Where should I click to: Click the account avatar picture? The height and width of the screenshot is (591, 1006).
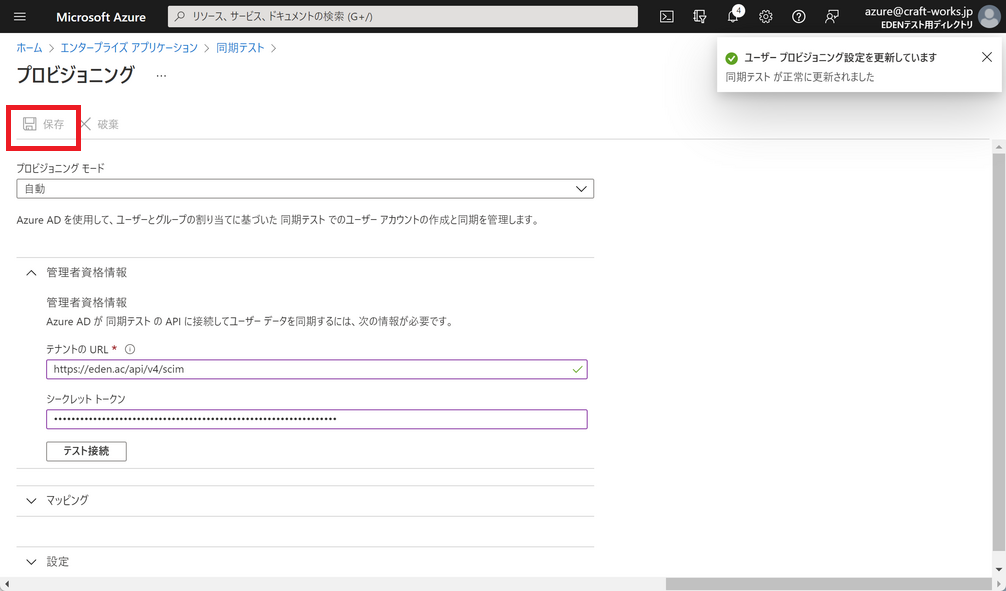click(989, 17)
